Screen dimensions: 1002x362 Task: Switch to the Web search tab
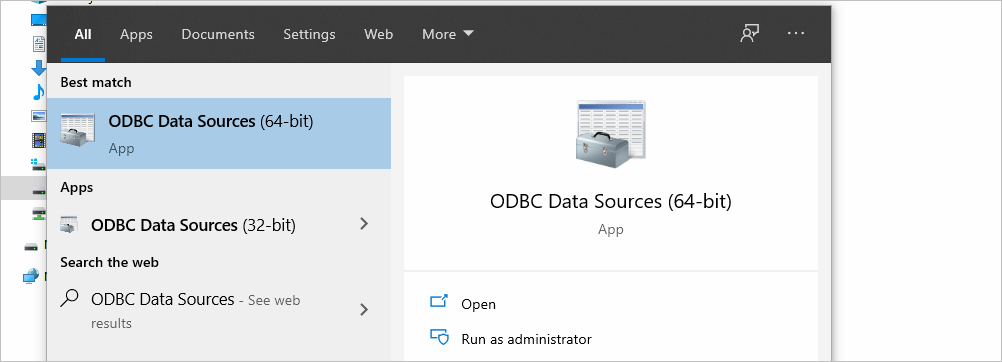(378, 35)
